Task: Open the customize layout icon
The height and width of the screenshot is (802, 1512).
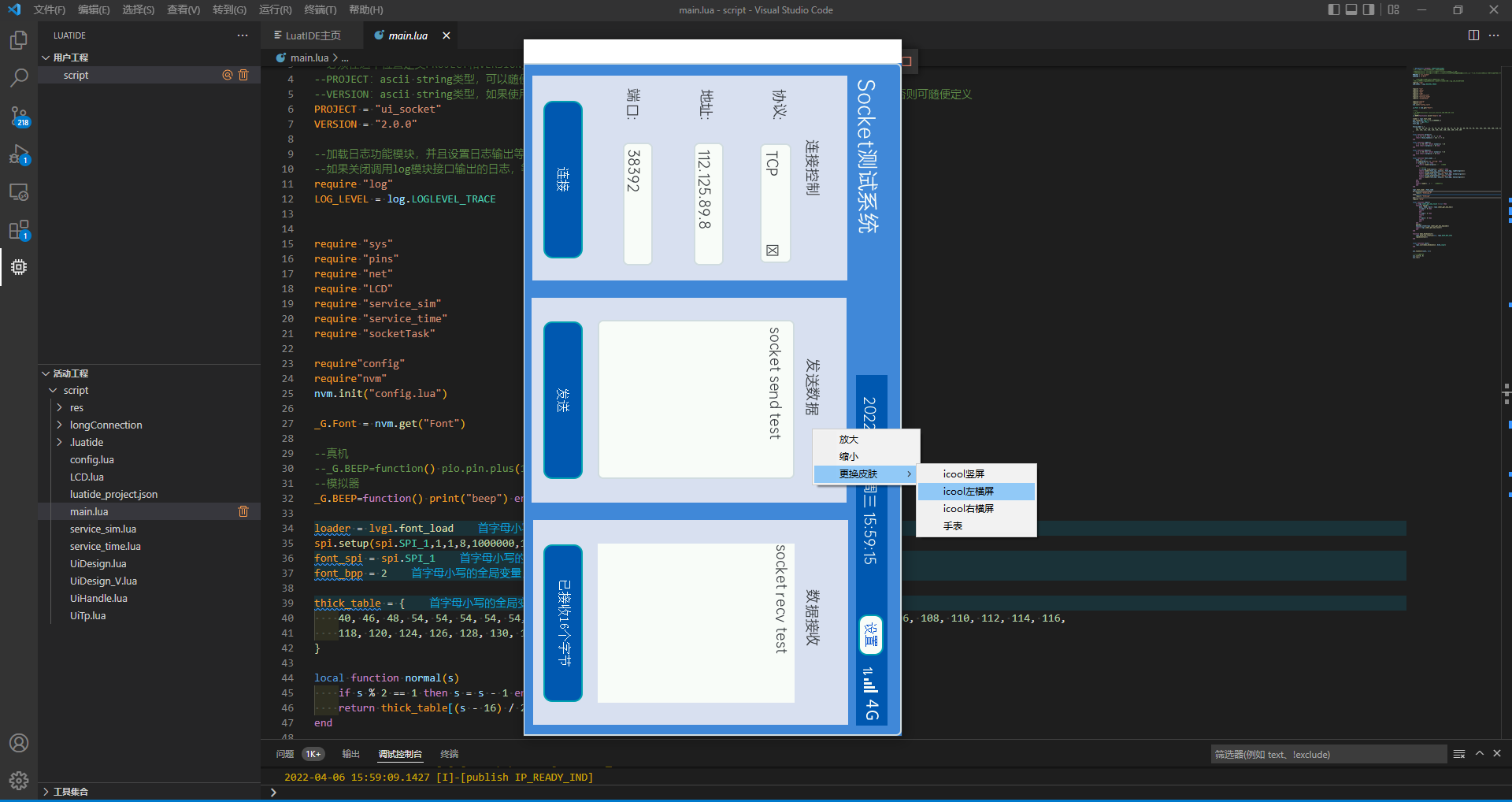Action: (x=1394, y=9)
